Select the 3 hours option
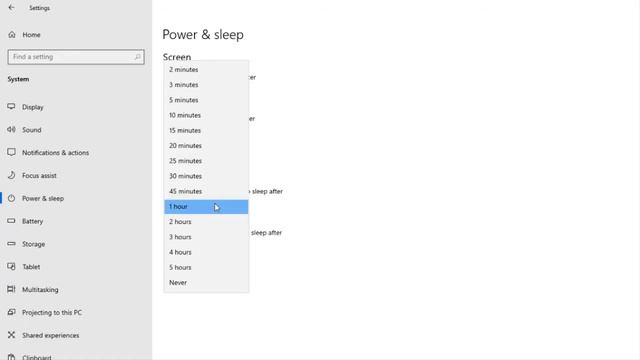This screenshot has height=360, width=640. (206, 237)
